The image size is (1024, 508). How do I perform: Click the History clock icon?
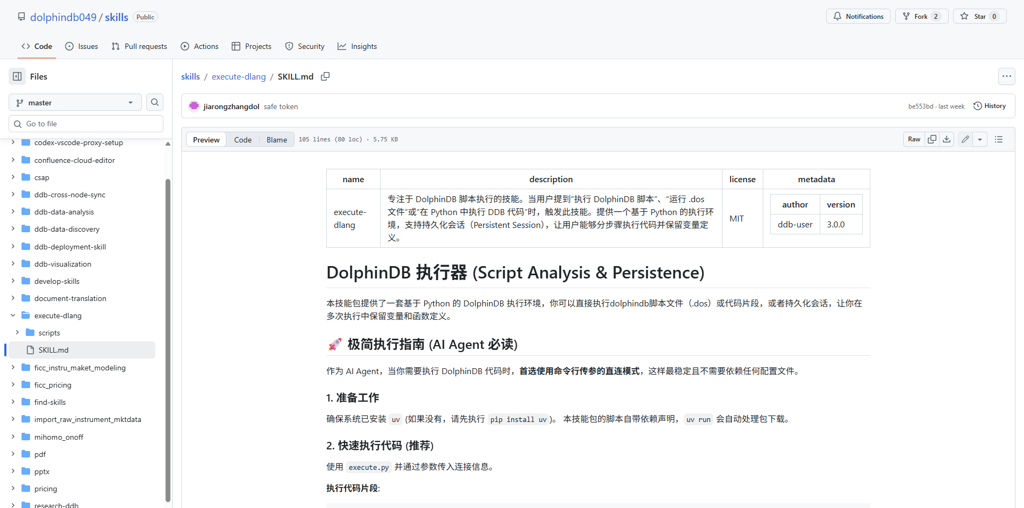978,106
